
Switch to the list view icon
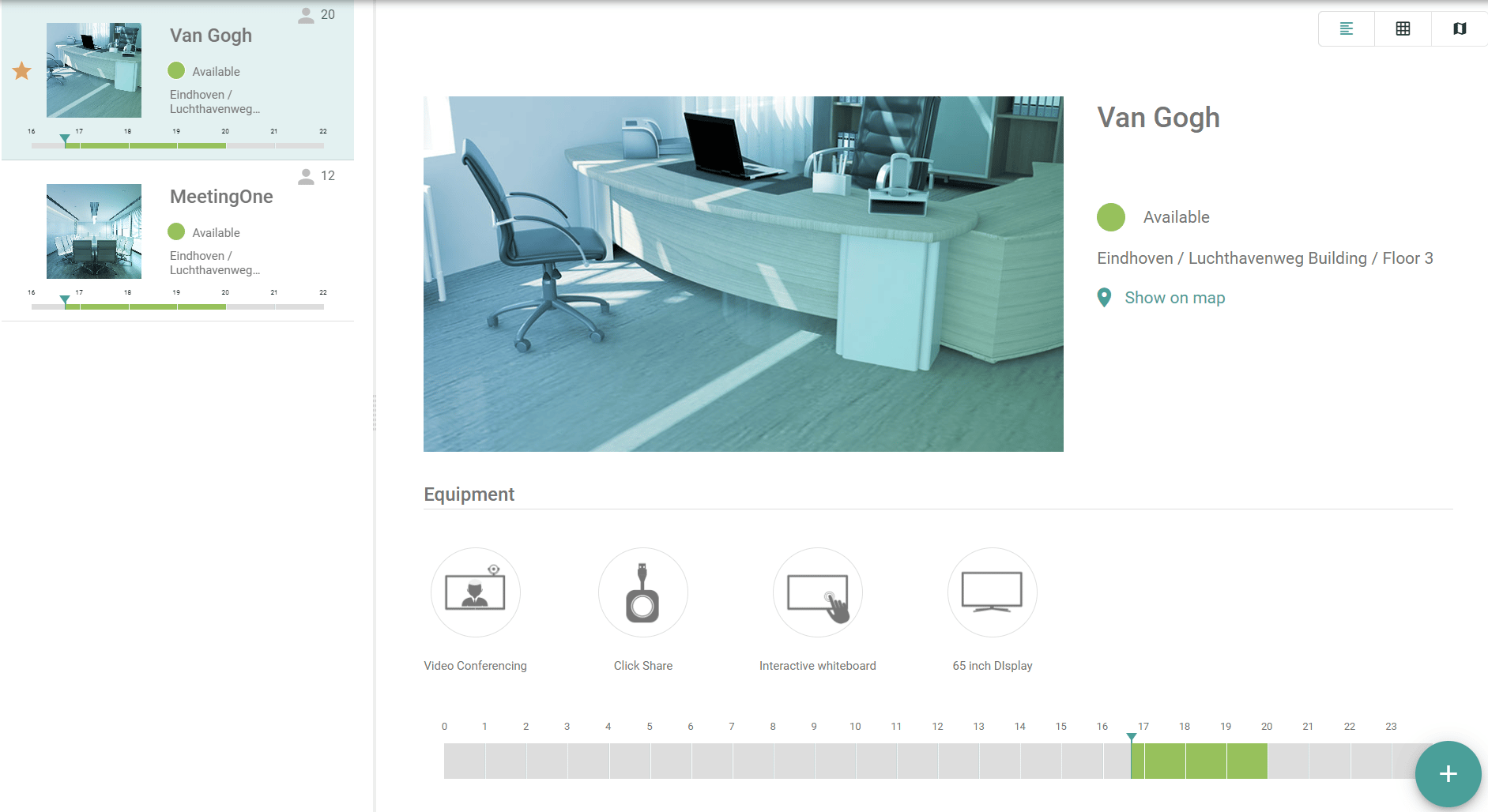pos(1347,29)
